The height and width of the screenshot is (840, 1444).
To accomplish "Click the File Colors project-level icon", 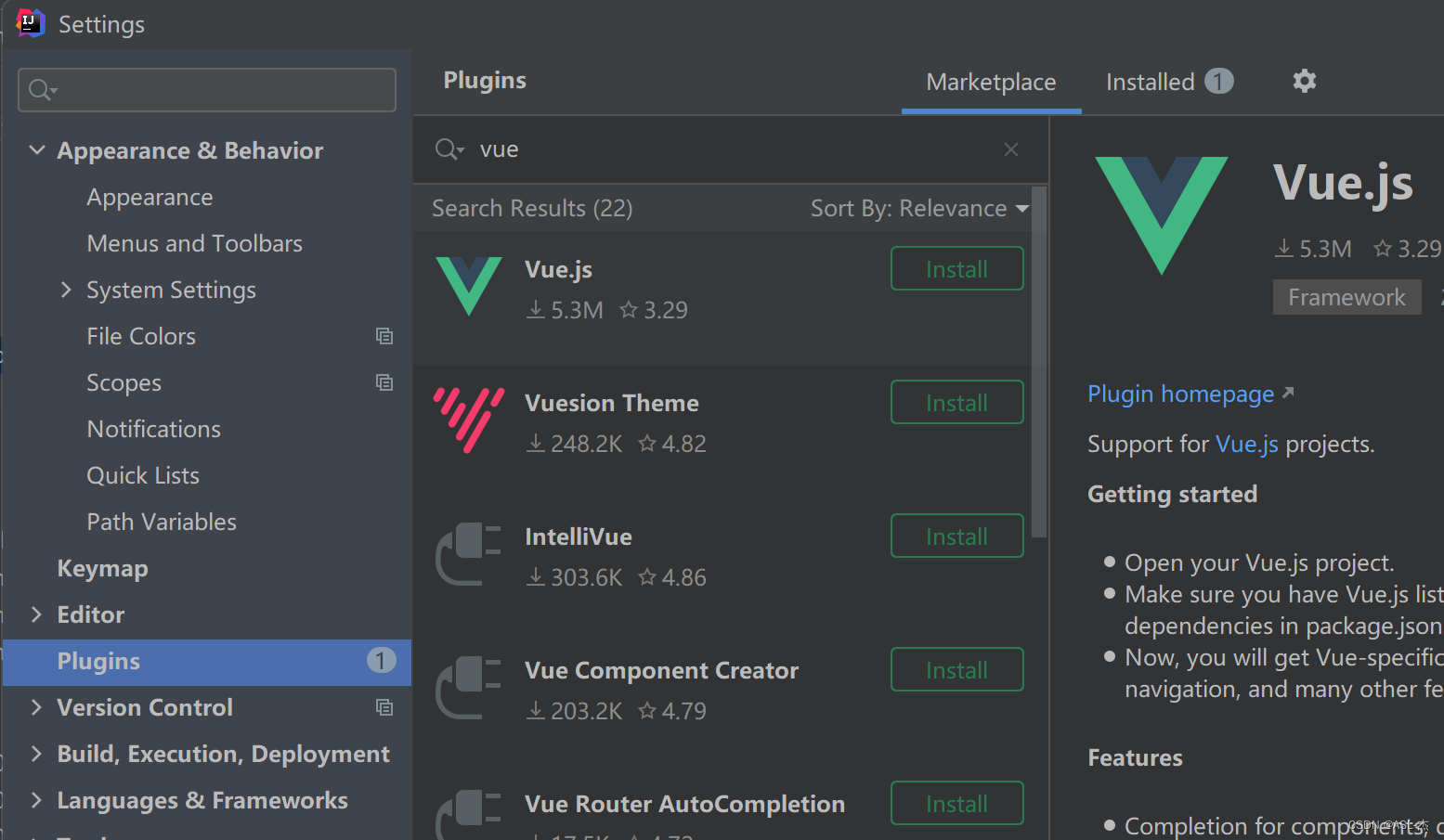I will click(384, 336).
